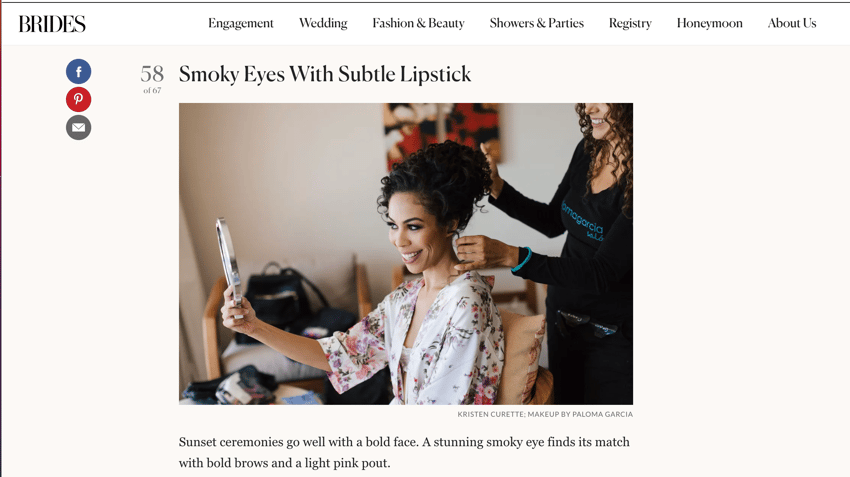Open the Wedding menu

(x=323, y=23)
